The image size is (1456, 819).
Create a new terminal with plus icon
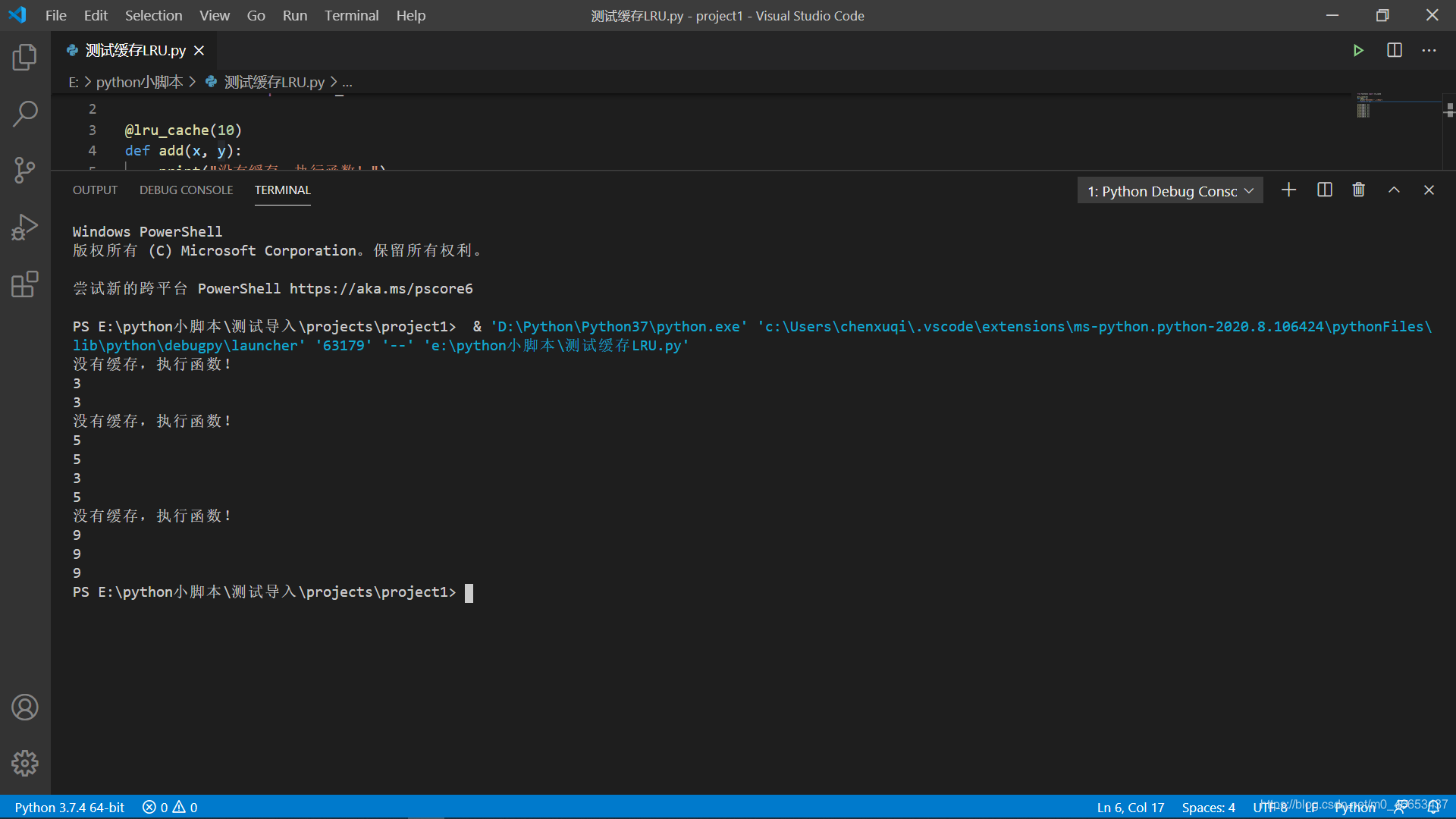1288,190
